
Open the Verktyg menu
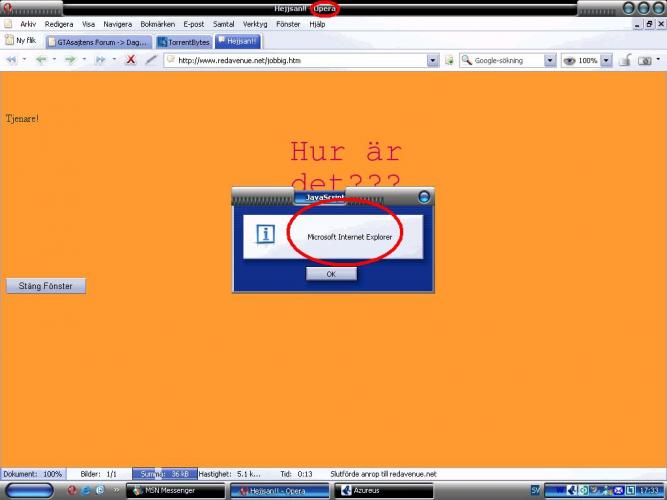coord(255,24)
